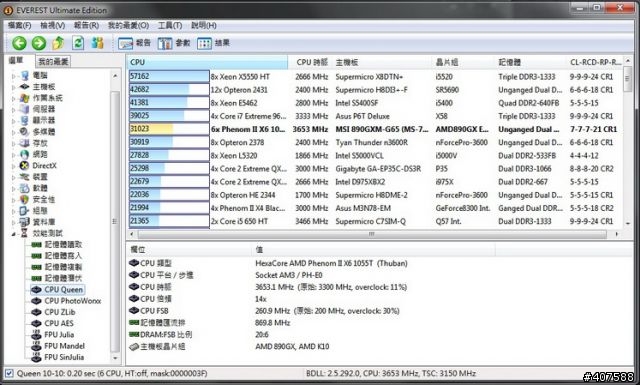Expand the computer node in the tree

tap(13, 76)
